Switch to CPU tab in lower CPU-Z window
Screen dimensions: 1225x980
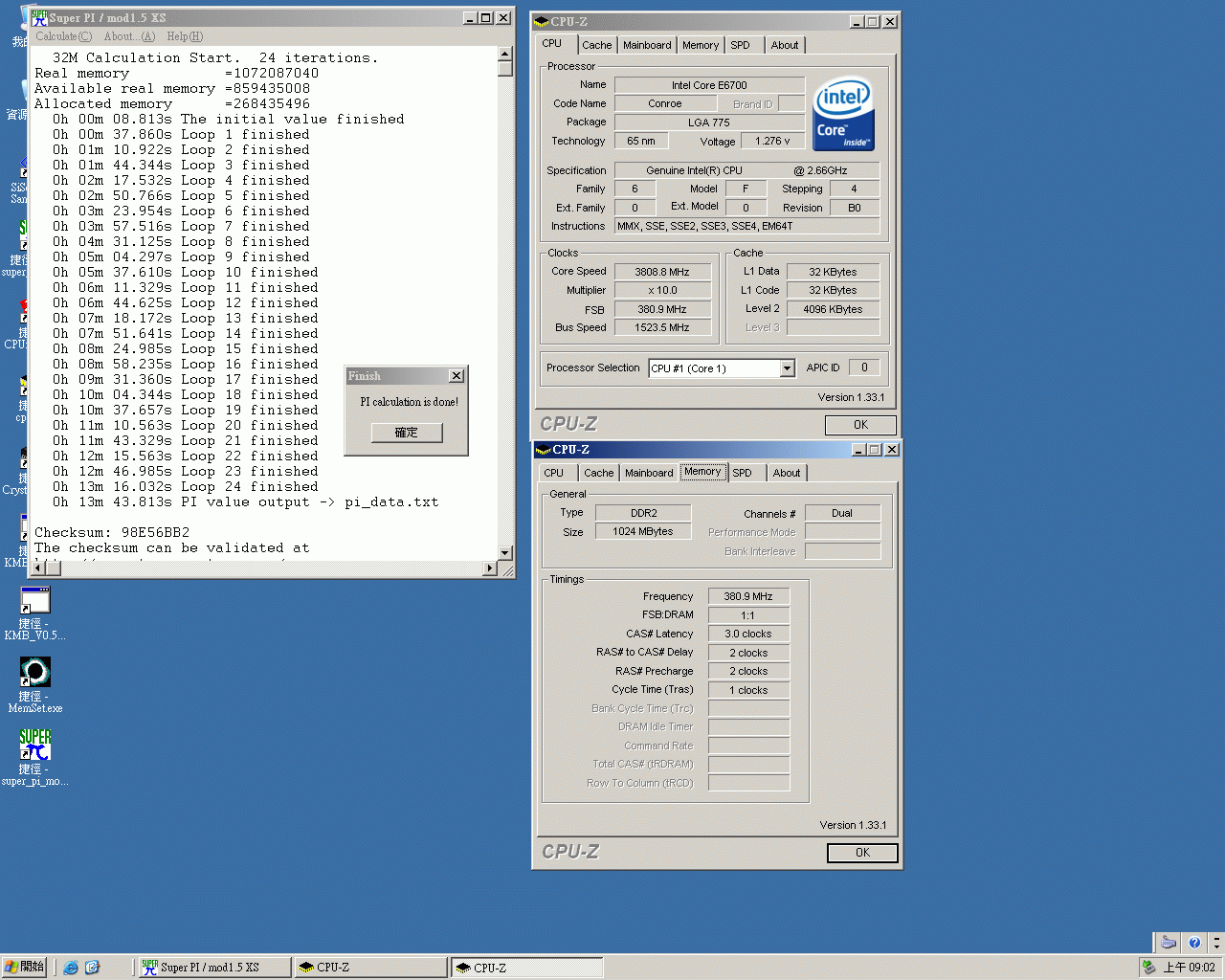point(553,473)
